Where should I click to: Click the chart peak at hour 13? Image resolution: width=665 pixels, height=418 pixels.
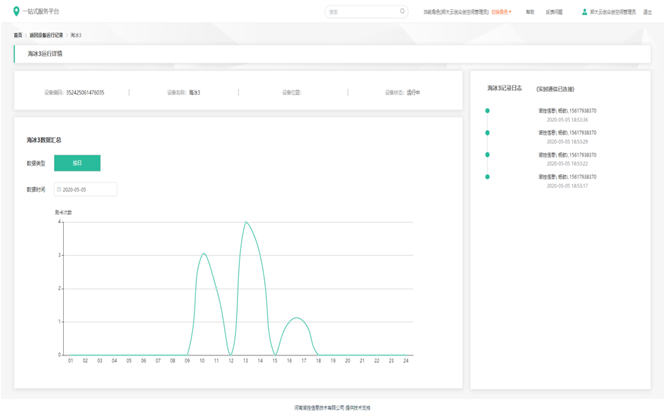click(x=245, y=222)
